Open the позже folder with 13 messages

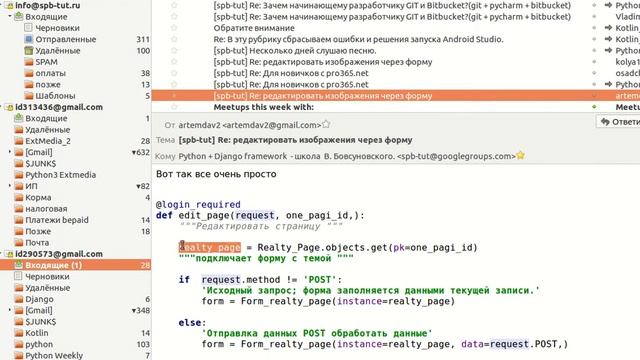tap(48, 84)
